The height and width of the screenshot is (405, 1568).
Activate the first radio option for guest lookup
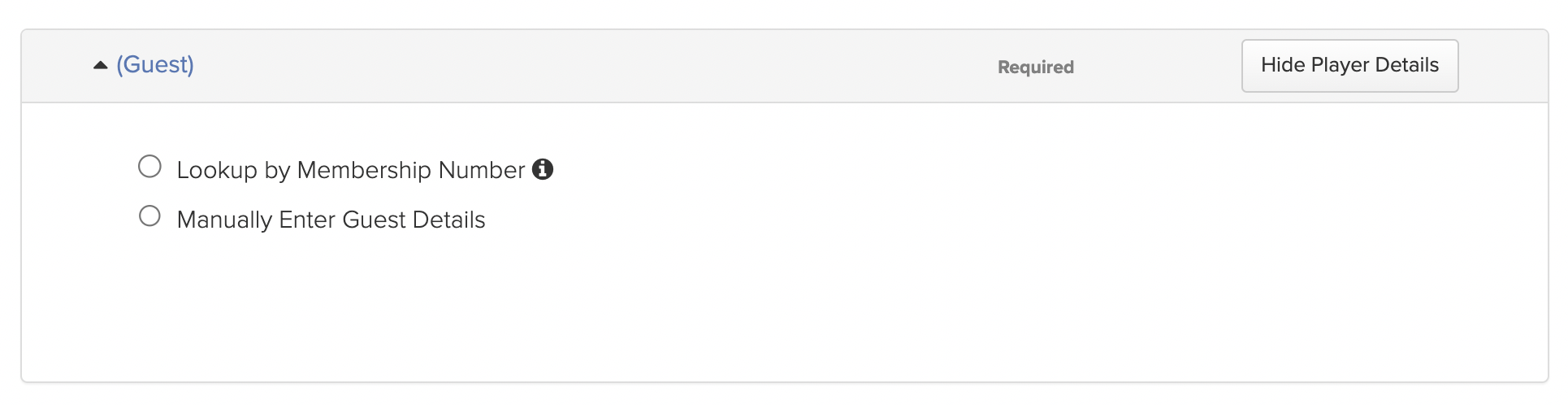coord(149,167)
